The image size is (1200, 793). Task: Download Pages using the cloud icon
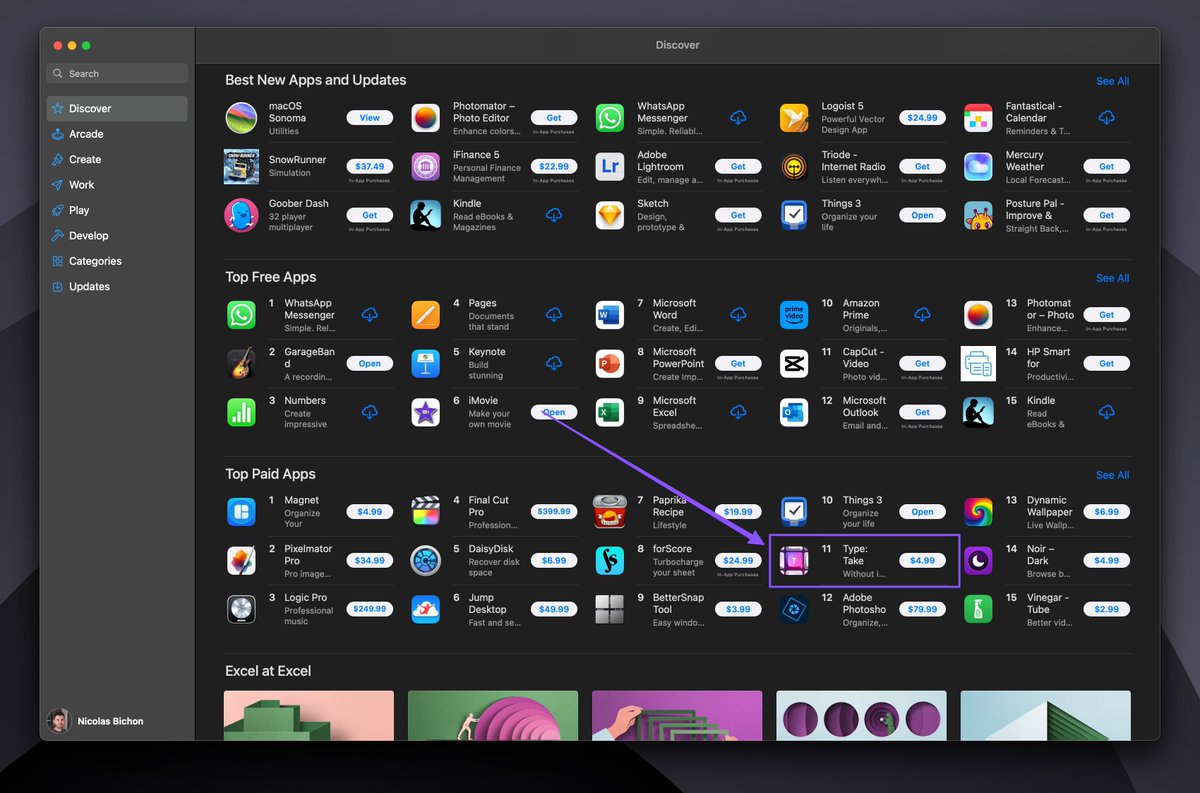pyautogui.click(x=554, y=315)
